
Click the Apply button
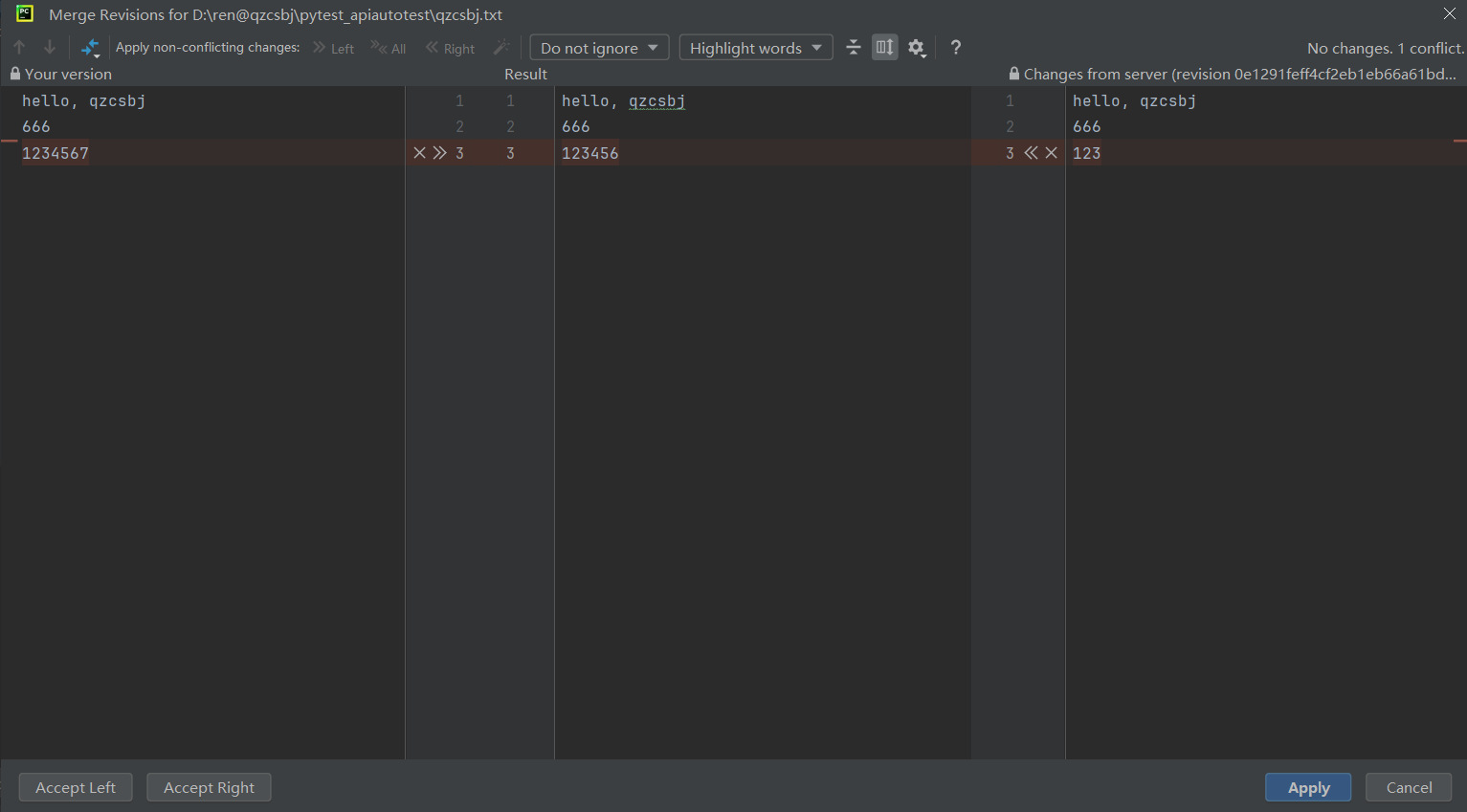point(1308,787)
